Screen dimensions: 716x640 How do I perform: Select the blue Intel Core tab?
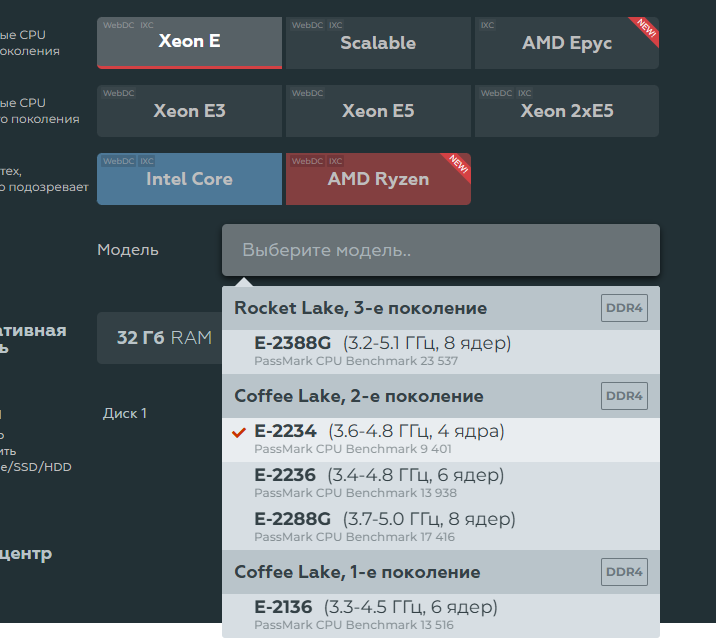pyautogui.click(x=189, y=178)
